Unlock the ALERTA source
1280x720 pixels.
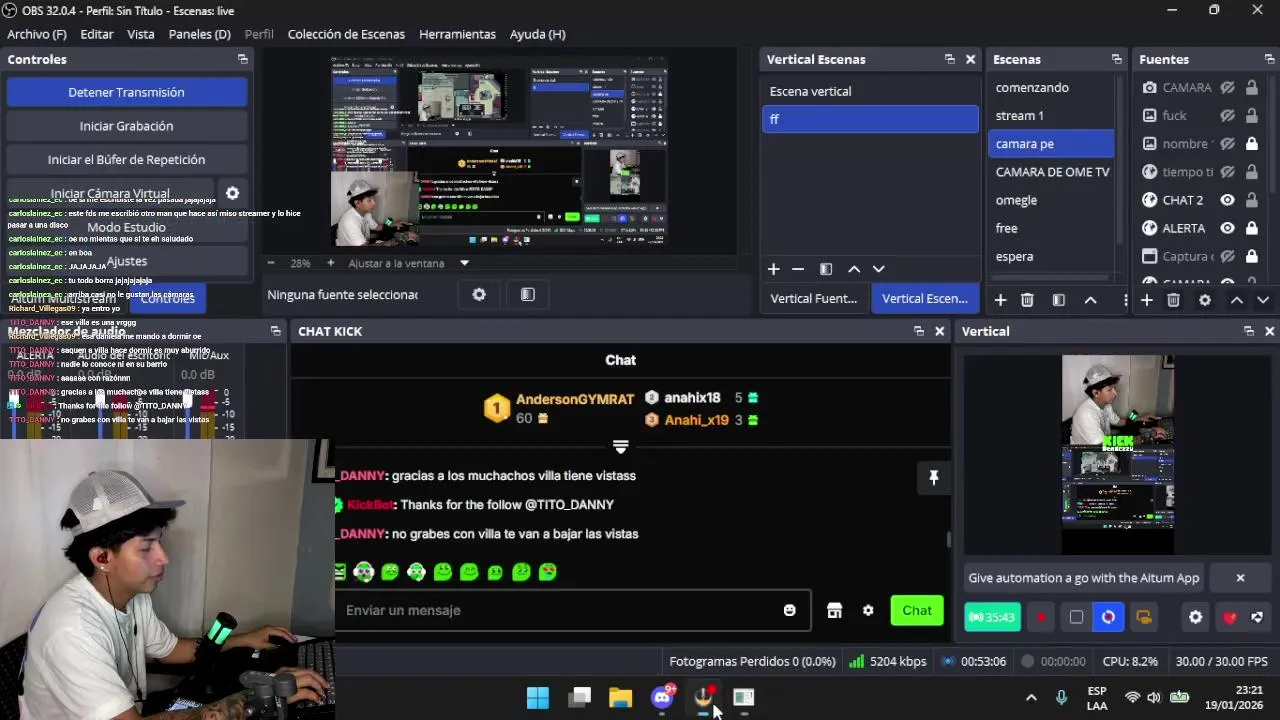[x=1252, y=228]
